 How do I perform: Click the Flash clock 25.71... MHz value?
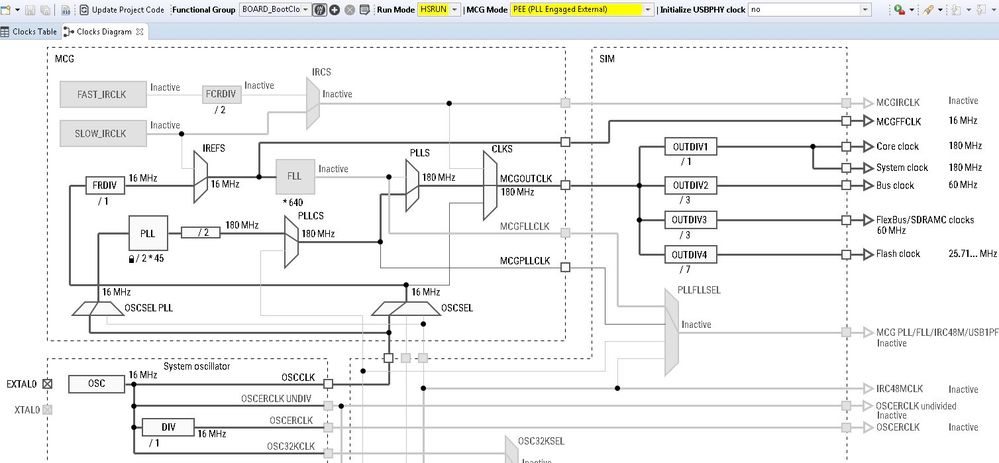972,253
